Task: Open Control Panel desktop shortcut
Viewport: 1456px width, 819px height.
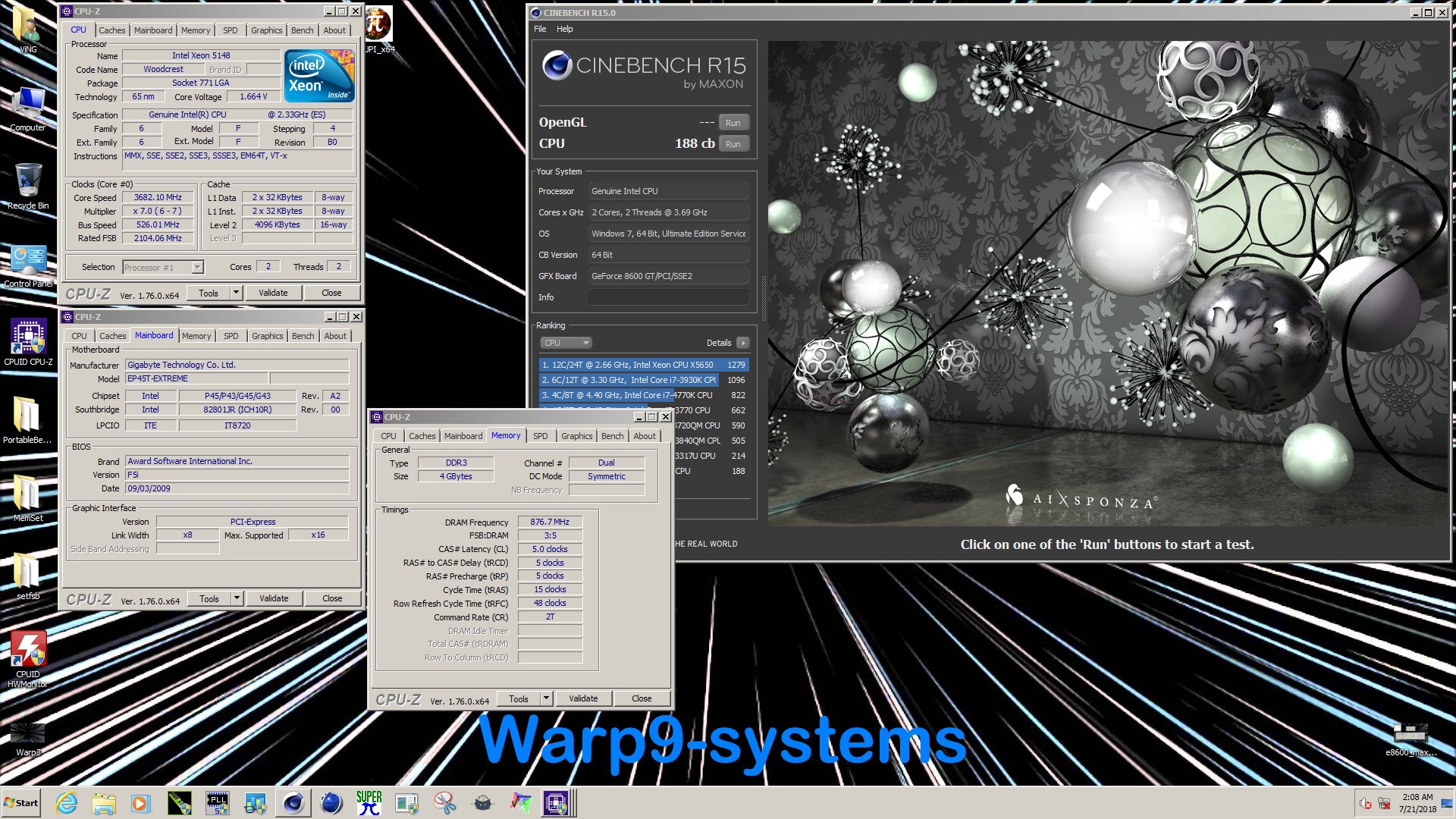Action: (x=27, y=265)
